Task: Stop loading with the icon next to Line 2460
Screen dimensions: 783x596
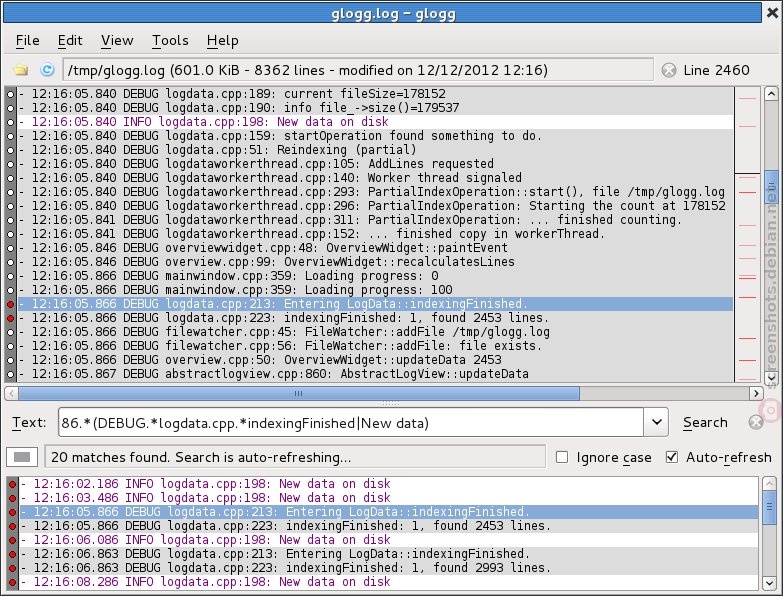Action: [x=669, y=70]
